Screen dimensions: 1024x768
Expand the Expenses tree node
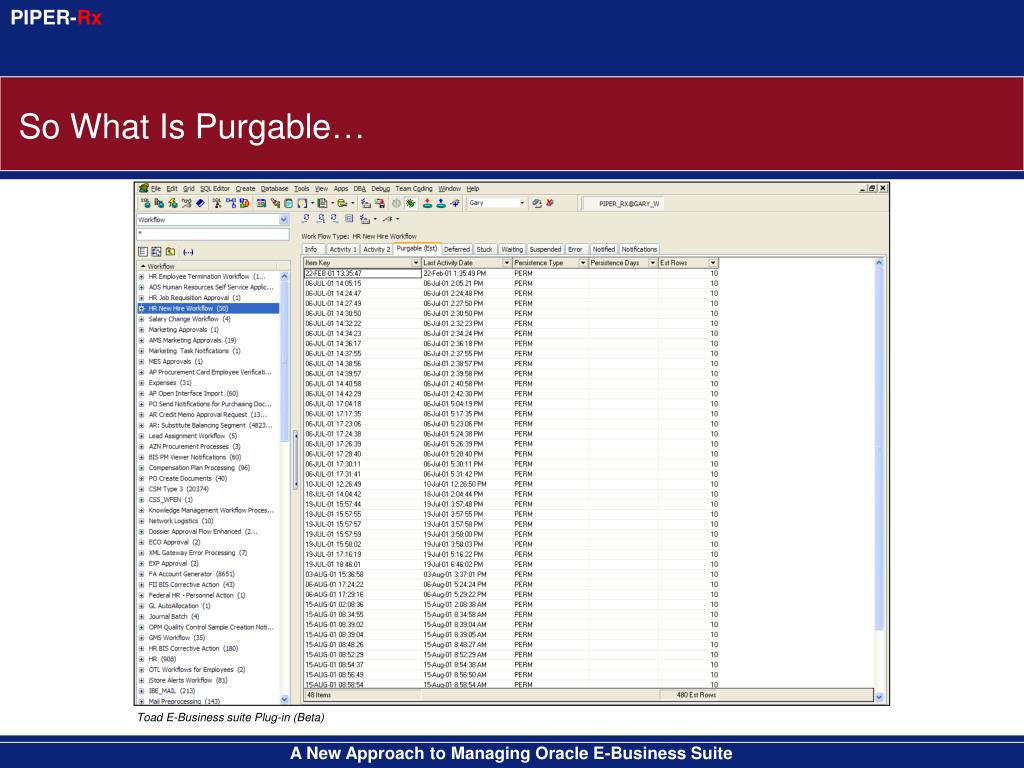[x=142, y=383]
